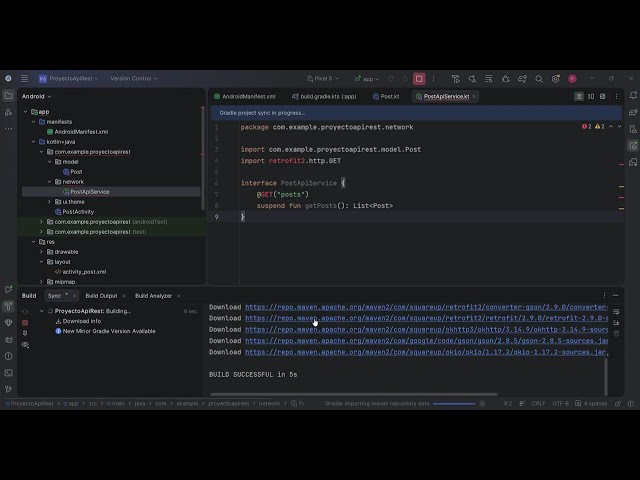640x480 pixels.
Task: Toggle scroll to end in build output
Action: (616, 323)
